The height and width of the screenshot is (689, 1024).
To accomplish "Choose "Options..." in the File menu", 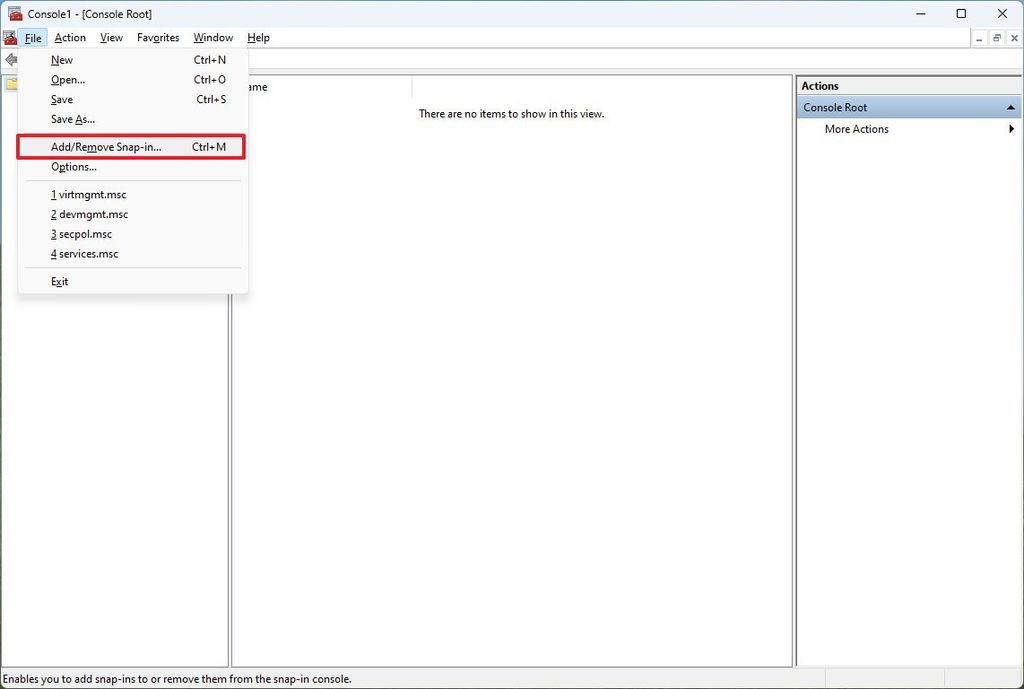I will point(73,166).
